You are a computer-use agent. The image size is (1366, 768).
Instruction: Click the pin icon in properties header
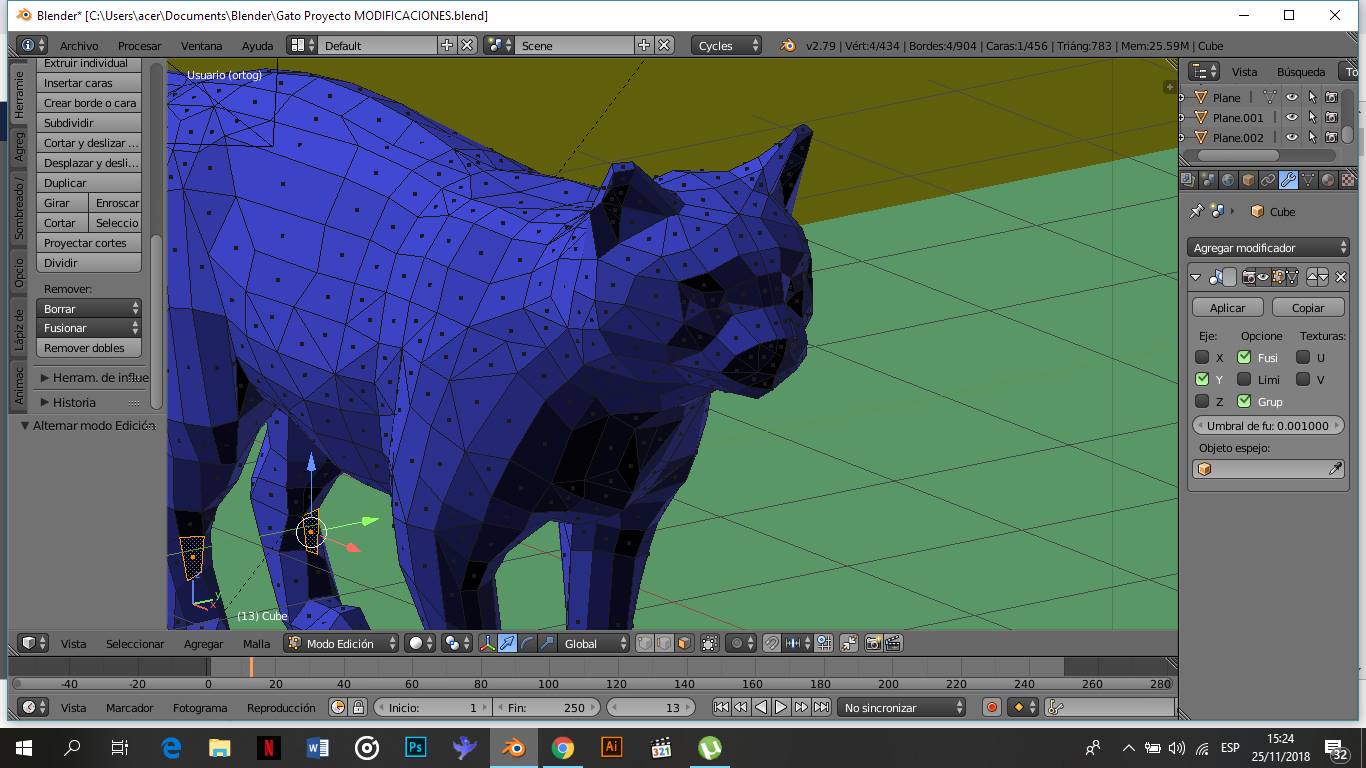(1196, 211)
